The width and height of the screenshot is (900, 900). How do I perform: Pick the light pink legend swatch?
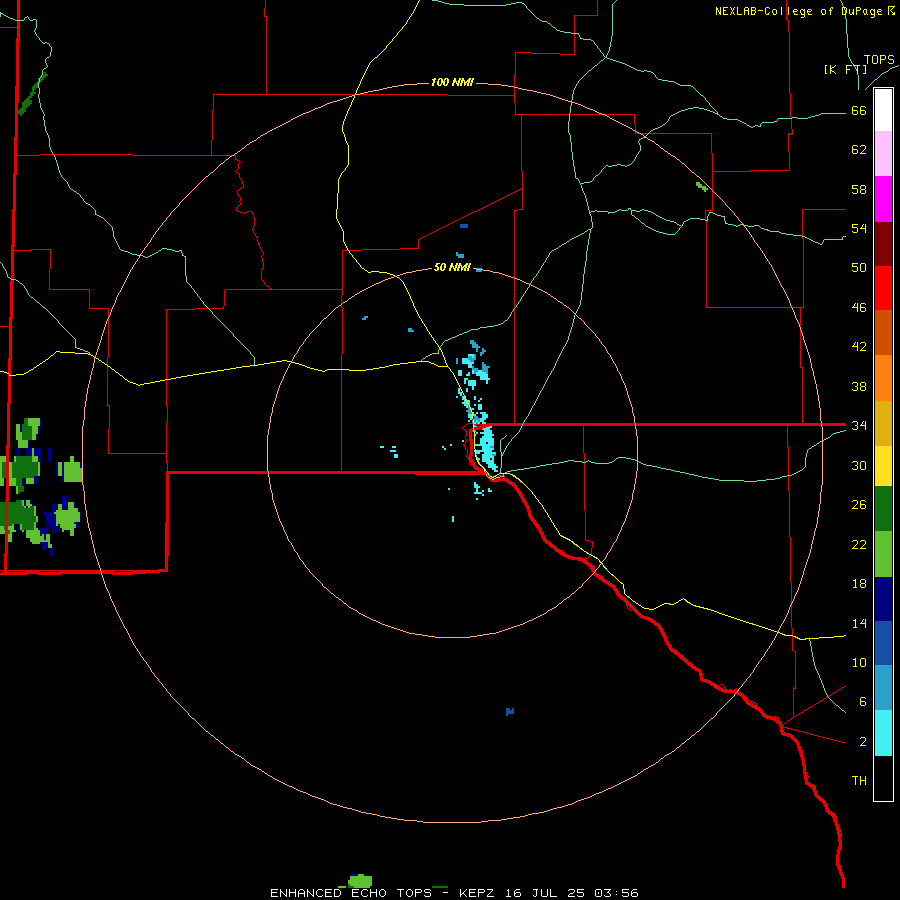[883, 154]
